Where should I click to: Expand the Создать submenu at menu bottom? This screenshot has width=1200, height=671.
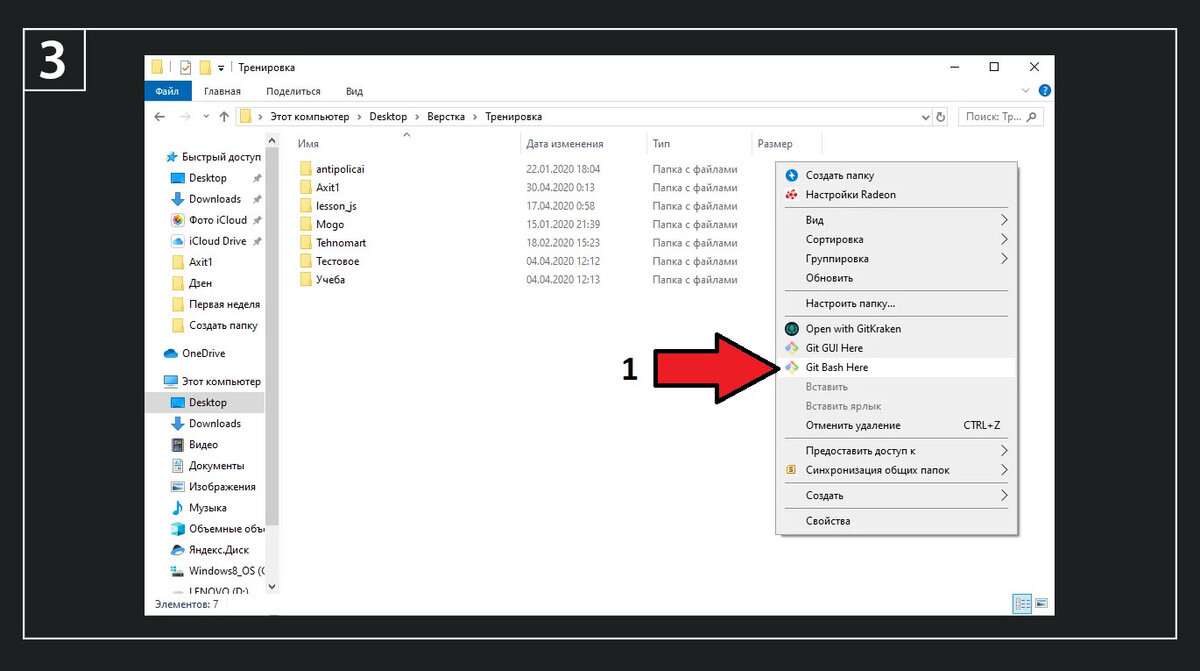1004,495
